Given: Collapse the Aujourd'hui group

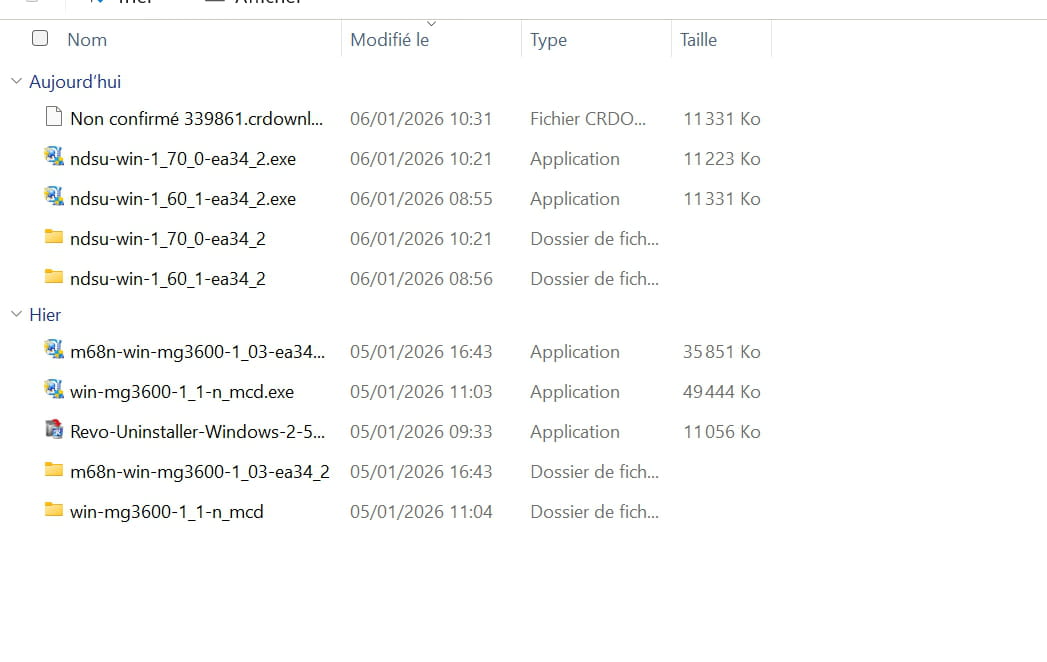Looking at the screenshot, I should click(16, 82).
